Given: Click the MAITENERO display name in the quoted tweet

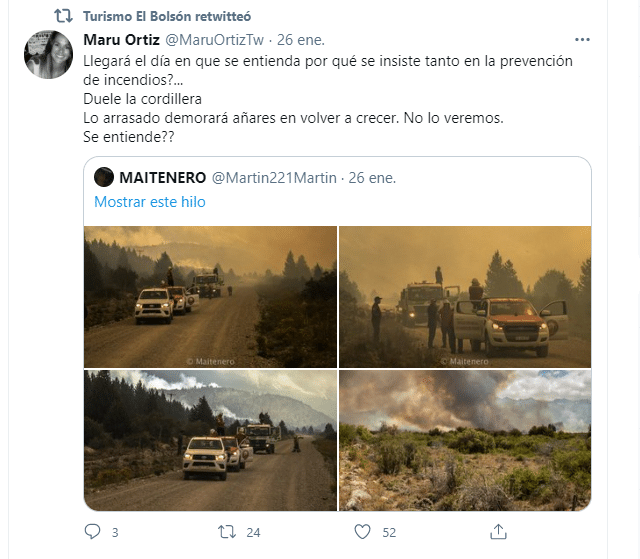Looking at the screenshot, I should (x=162, y=177).
